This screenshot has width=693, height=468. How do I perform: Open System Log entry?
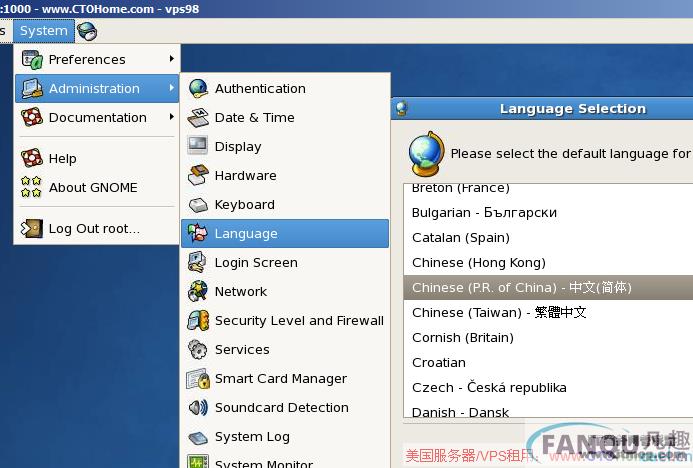coord(285,437)
